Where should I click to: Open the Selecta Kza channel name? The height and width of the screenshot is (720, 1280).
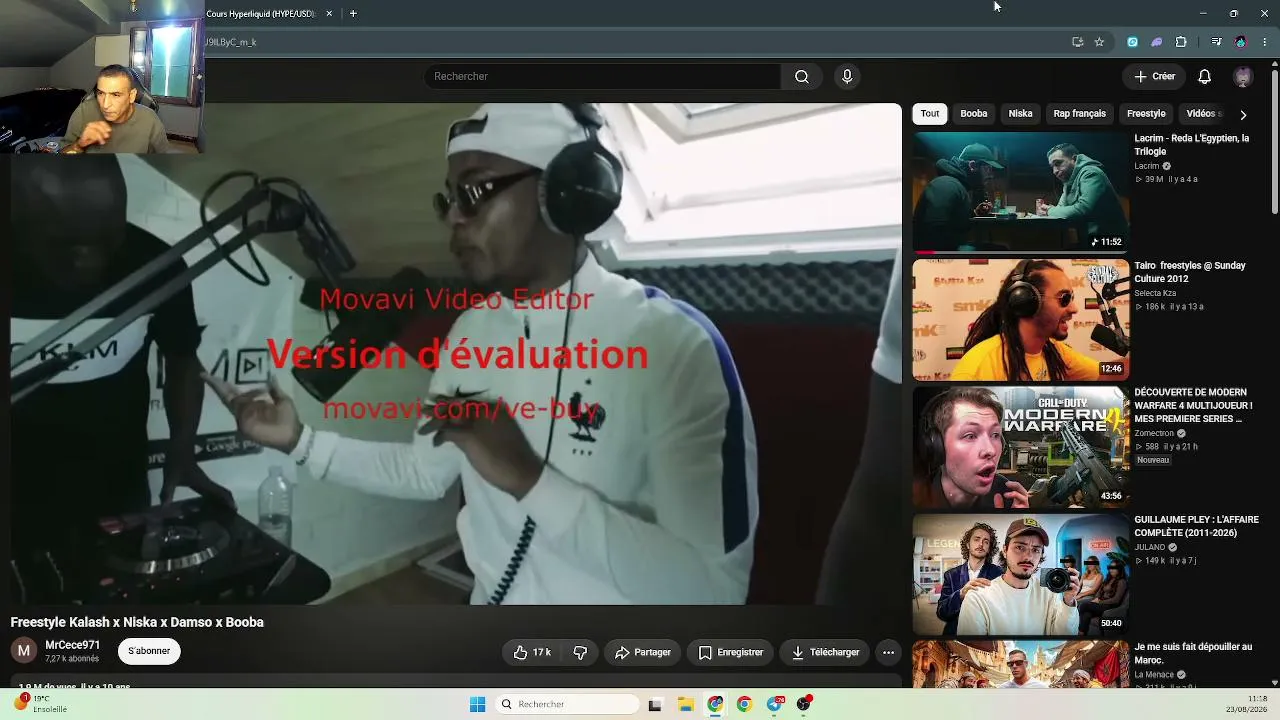coord(1154,293)
